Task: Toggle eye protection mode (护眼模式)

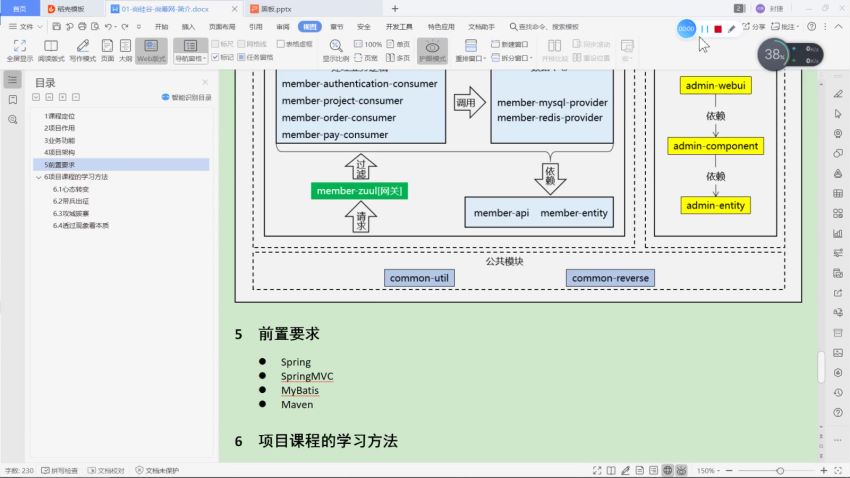Action: click(432, 50)
